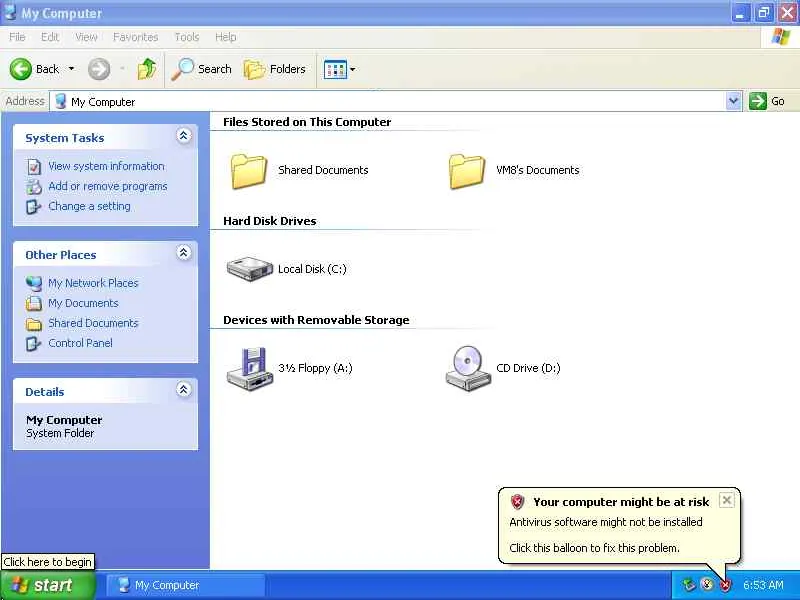Expand the Address bar dropdown

point(733,101)
